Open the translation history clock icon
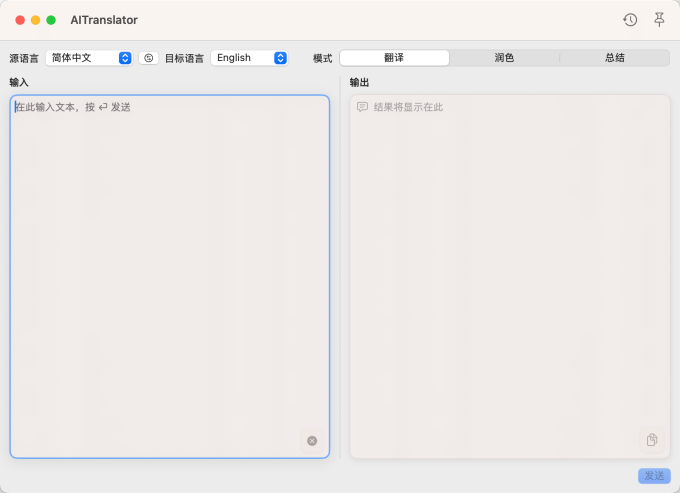680x493 pixels. pyautogui.click(x=630, y=20)
